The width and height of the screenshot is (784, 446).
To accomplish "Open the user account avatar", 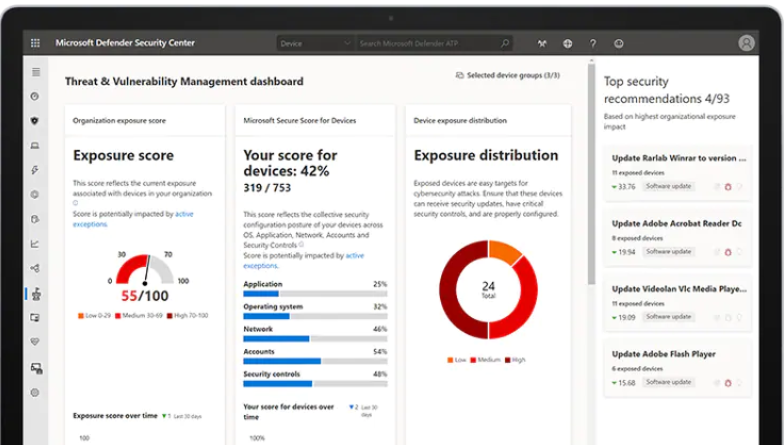I will click(746, 43).
